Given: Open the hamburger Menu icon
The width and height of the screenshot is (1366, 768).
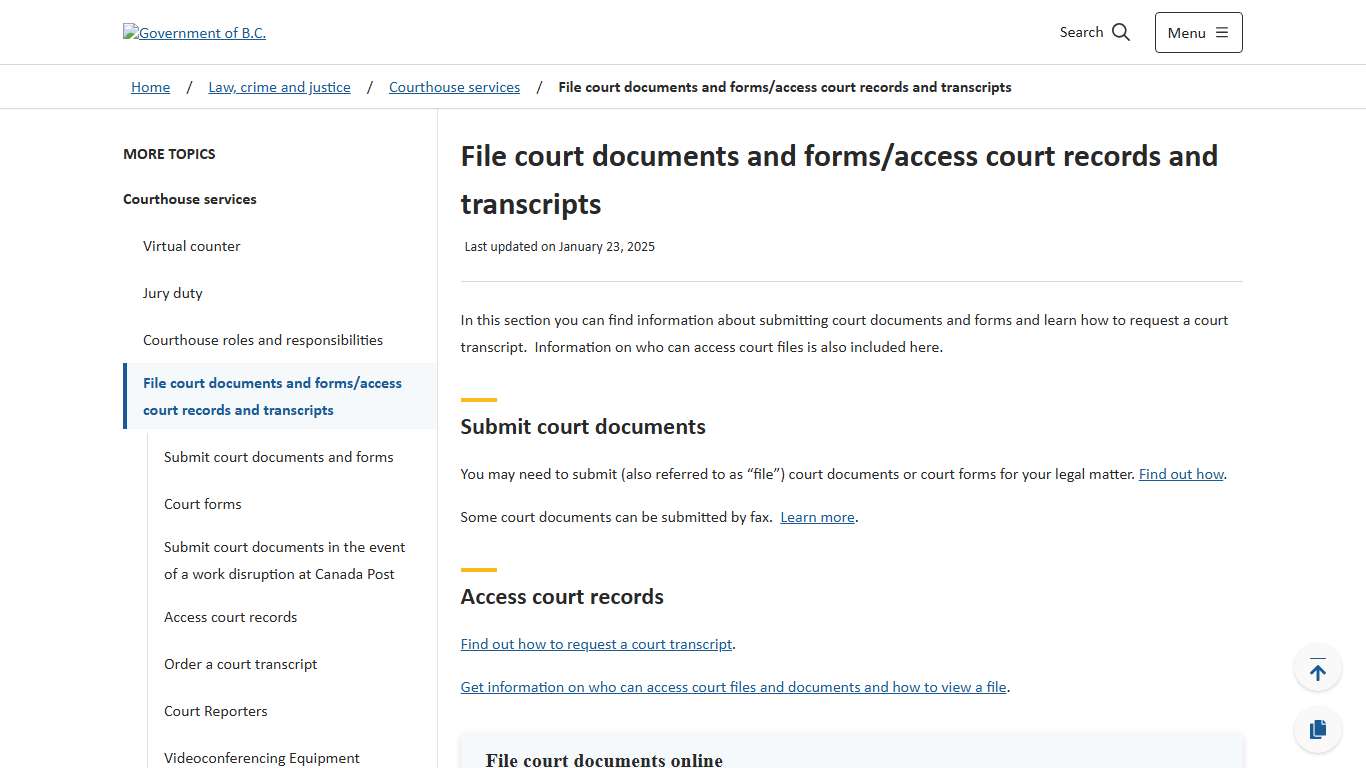Looking at the screenshot, I should tap(1222, 31).
